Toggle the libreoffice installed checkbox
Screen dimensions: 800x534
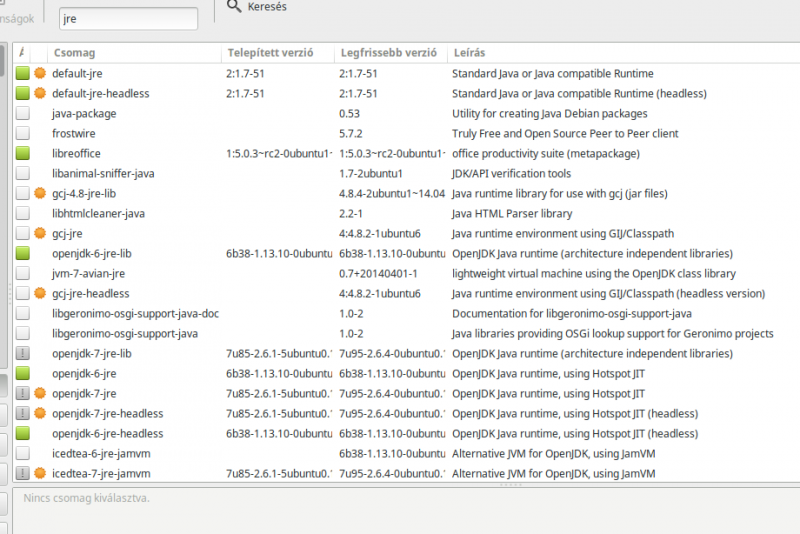[x=22, y=153]
